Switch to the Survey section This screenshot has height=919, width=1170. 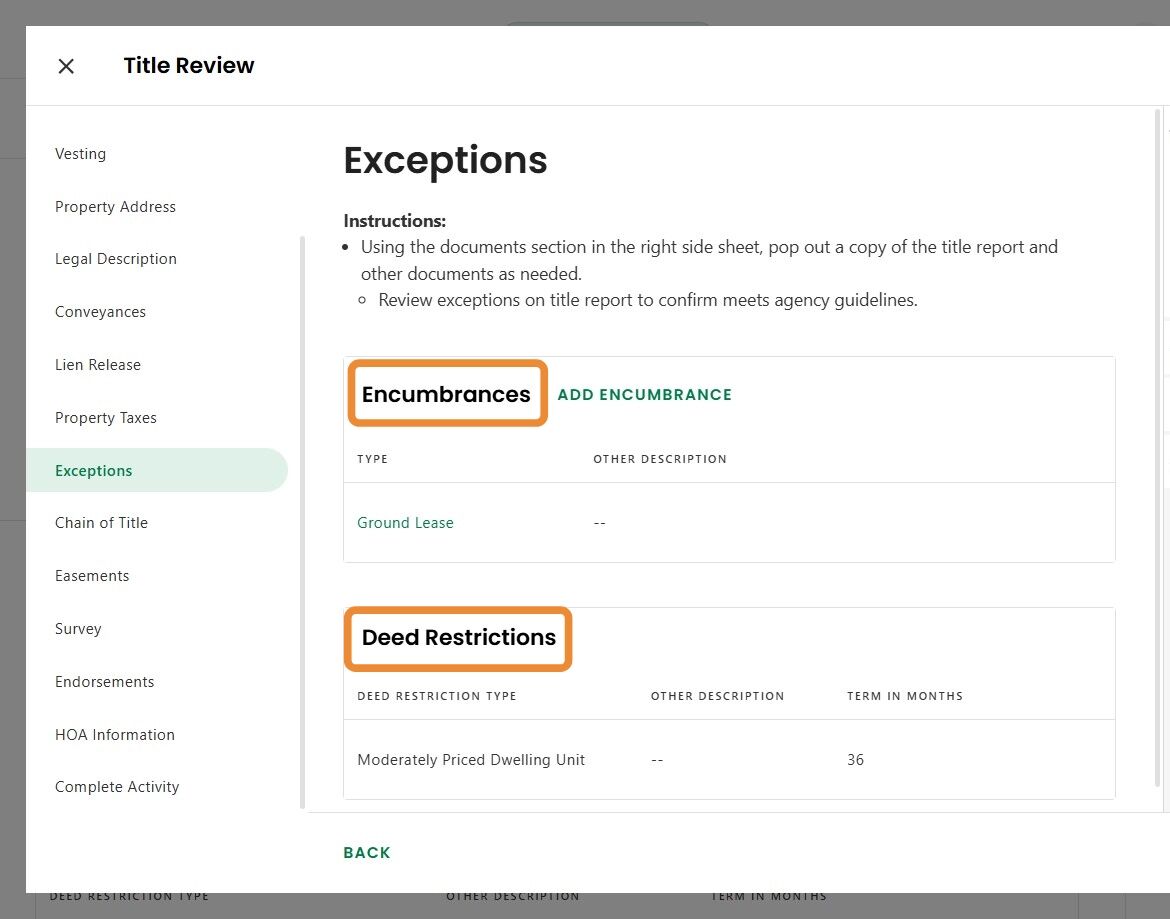pyautogui.click(x=78, y=629)
